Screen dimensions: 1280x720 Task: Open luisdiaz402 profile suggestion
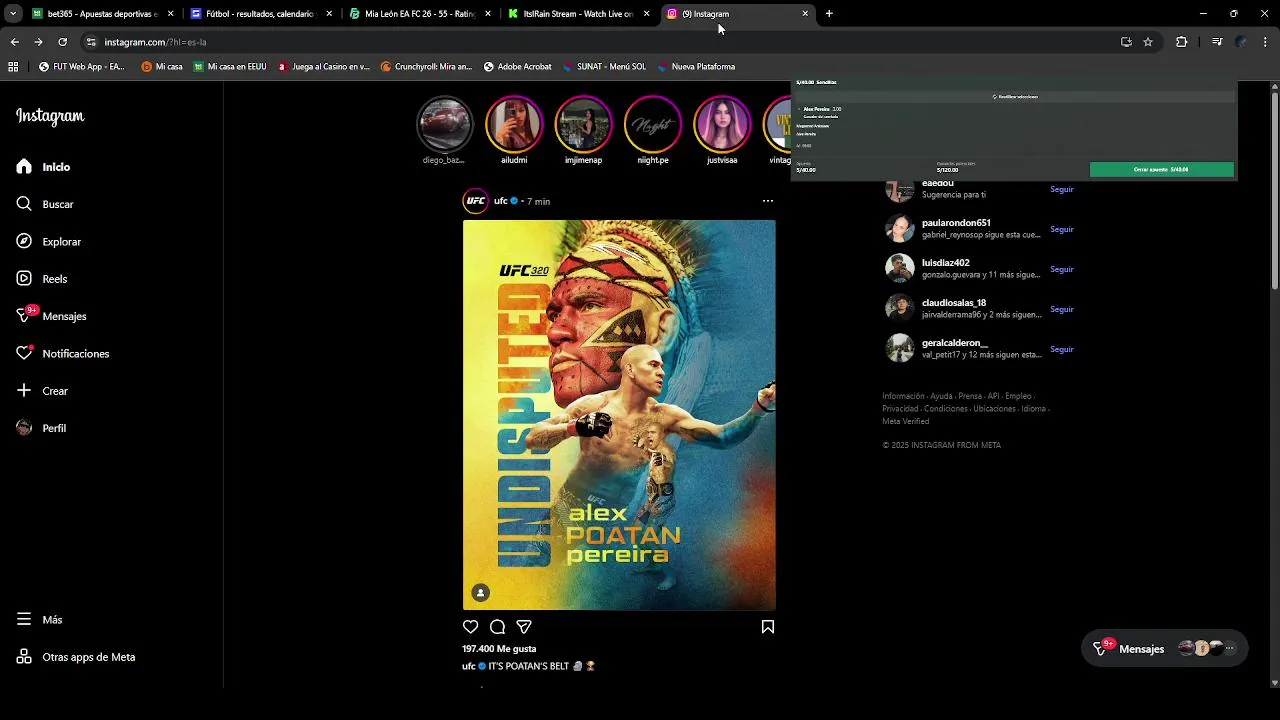pyautogui.click(x=945, y=263)
